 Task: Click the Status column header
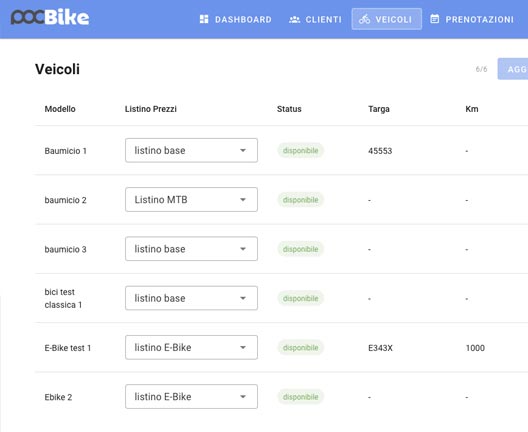tap(289, 109)
